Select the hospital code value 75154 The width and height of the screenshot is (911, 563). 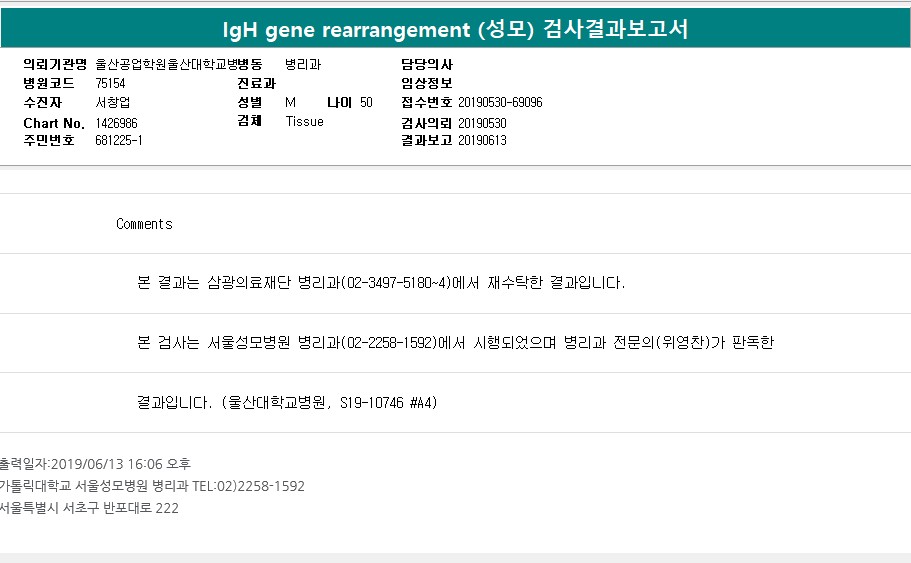coord(110,83)
